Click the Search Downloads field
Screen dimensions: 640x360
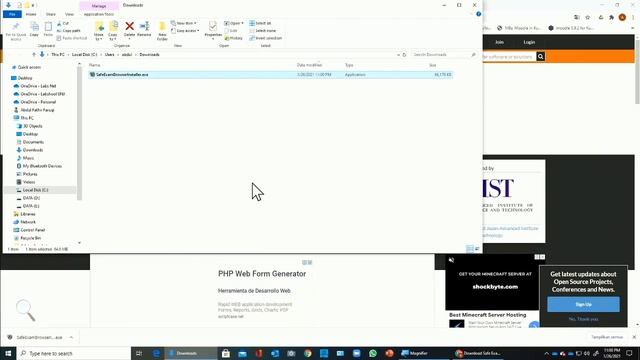pyautogui.click(x=444, y=55)
